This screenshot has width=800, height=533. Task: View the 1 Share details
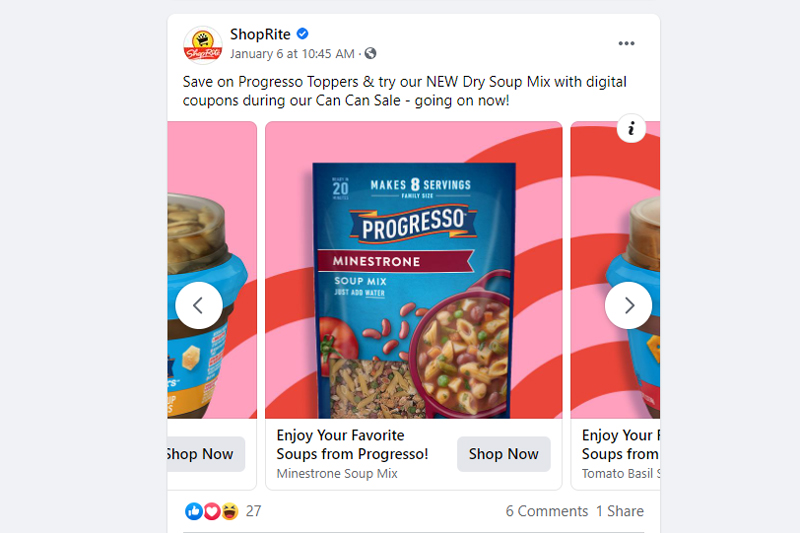[620, 511]
